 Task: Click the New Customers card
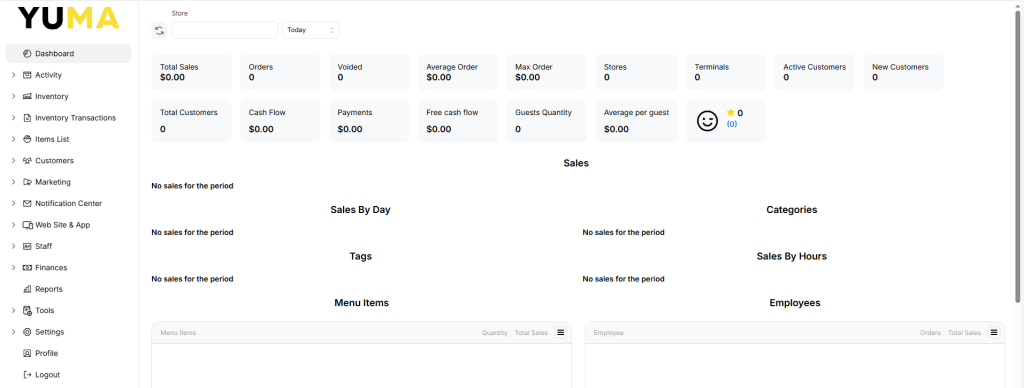(903, 73)
